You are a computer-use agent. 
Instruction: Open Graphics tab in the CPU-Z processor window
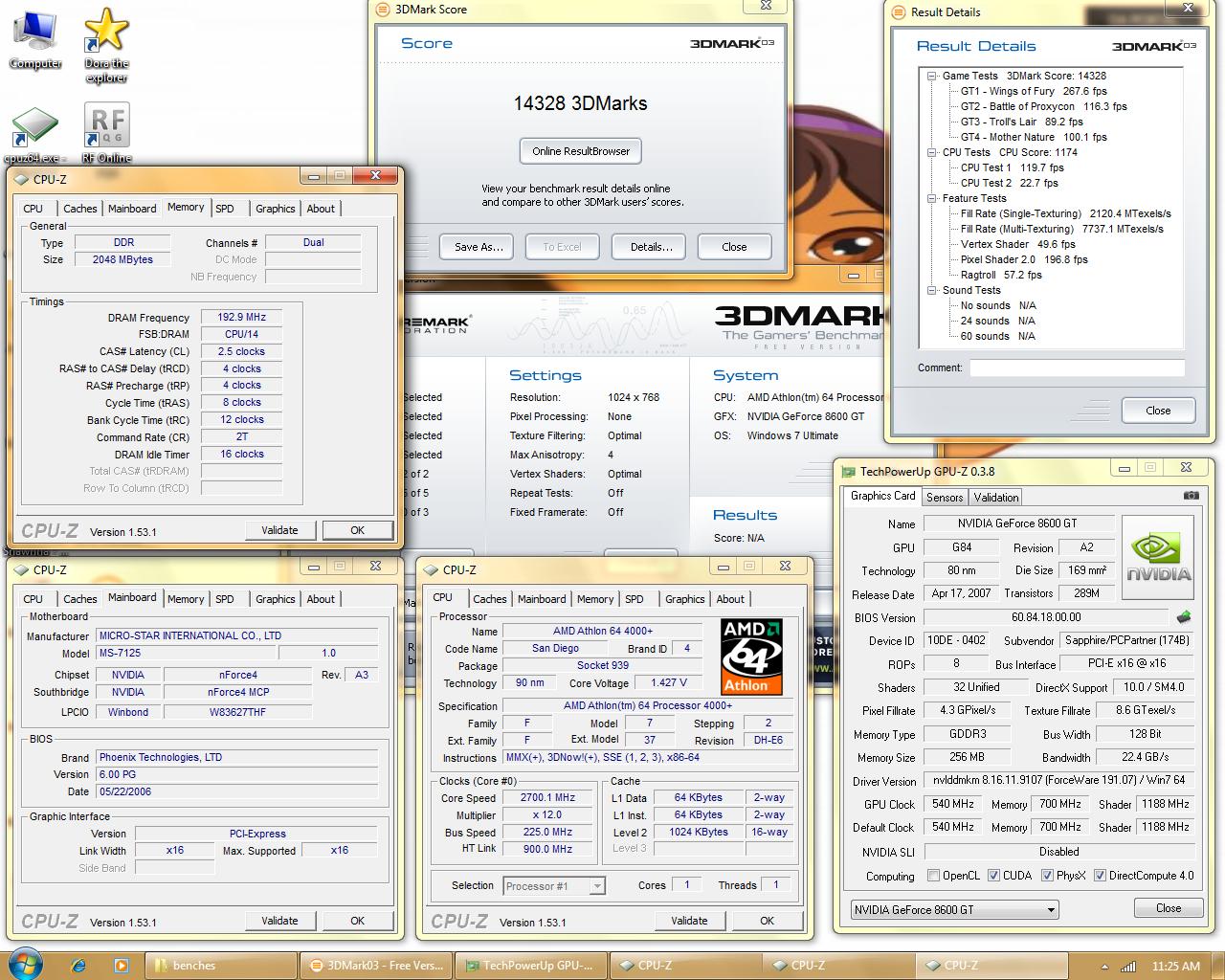pos(685,599)
